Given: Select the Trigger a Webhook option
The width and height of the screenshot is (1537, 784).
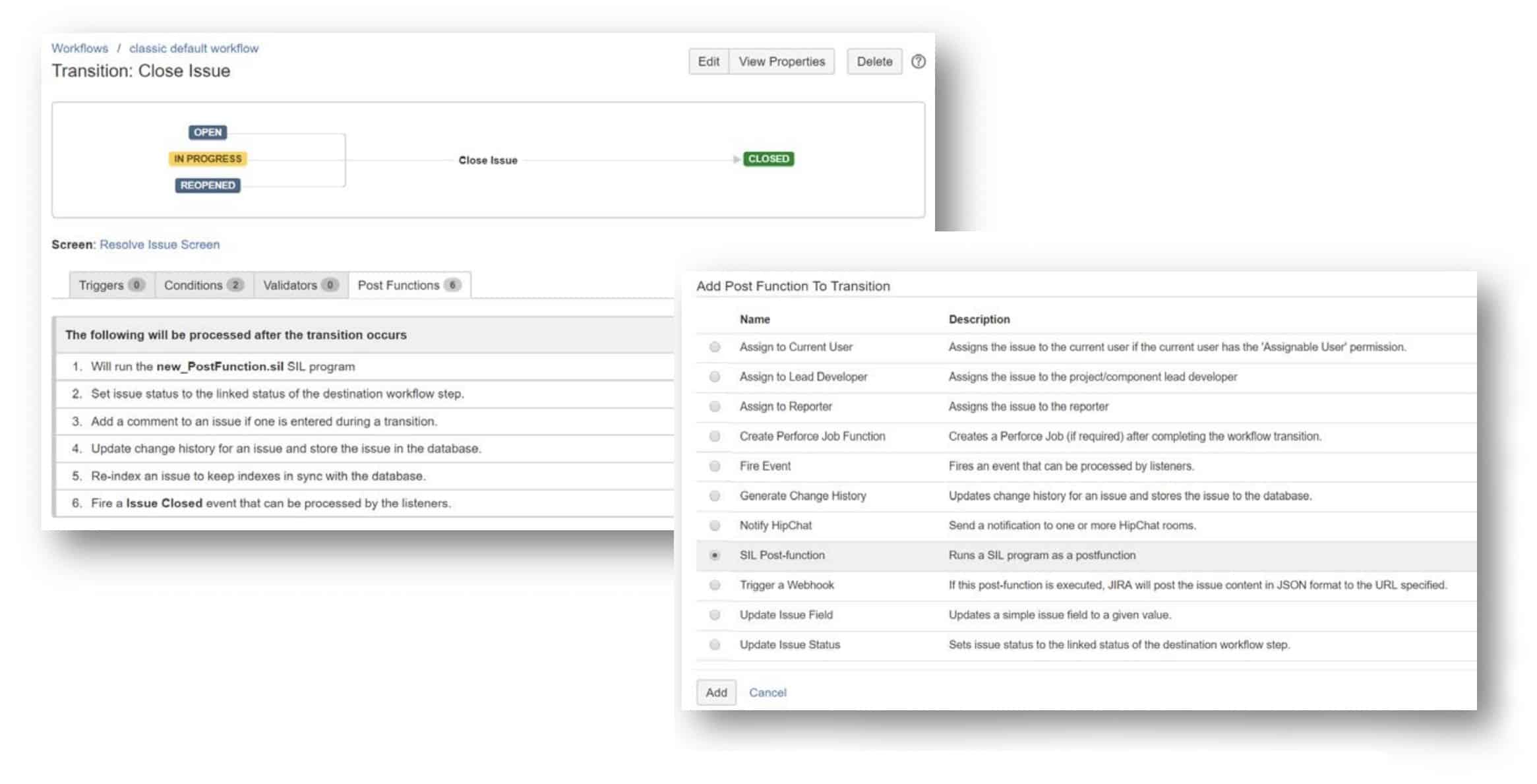Looking at the screenshot, I should click(715, 585).
